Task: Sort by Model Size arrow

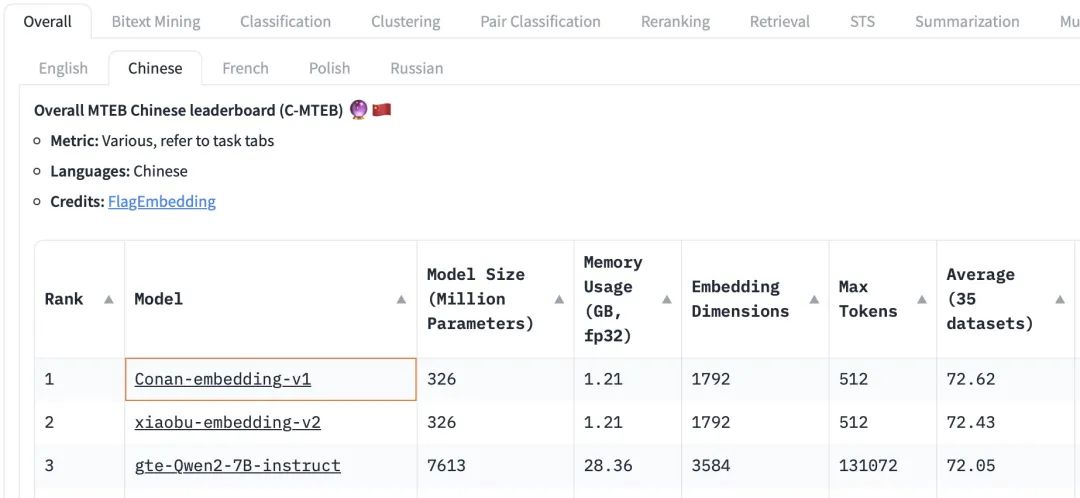Action: pos(559,299)
